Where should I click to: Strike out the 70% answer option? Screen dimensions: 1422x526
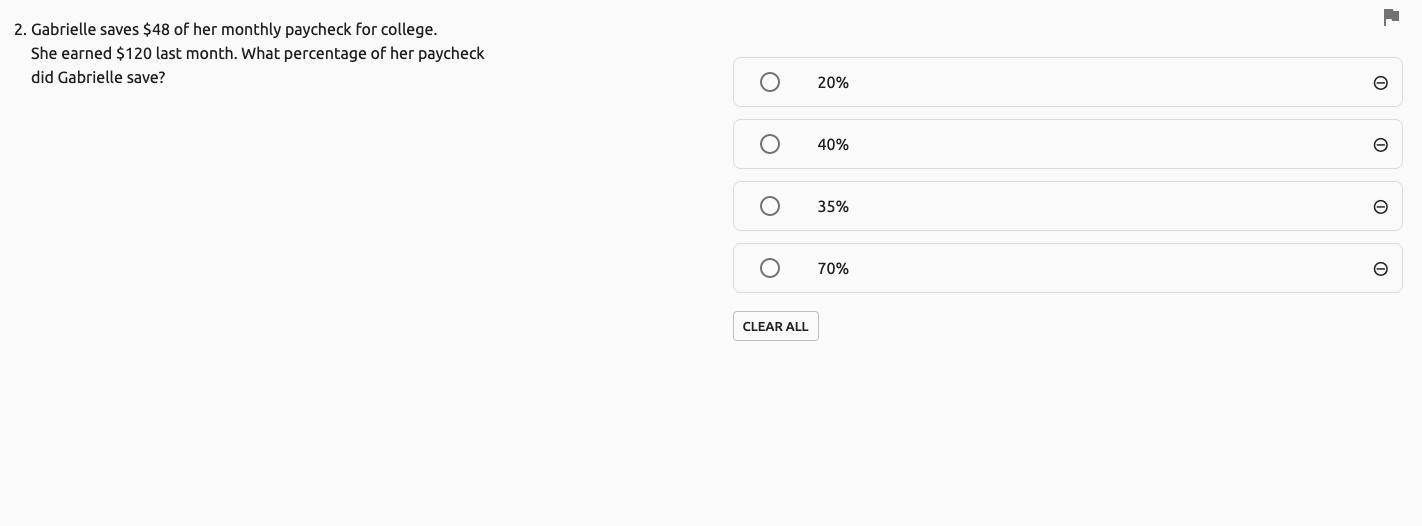click(1380, 269)
